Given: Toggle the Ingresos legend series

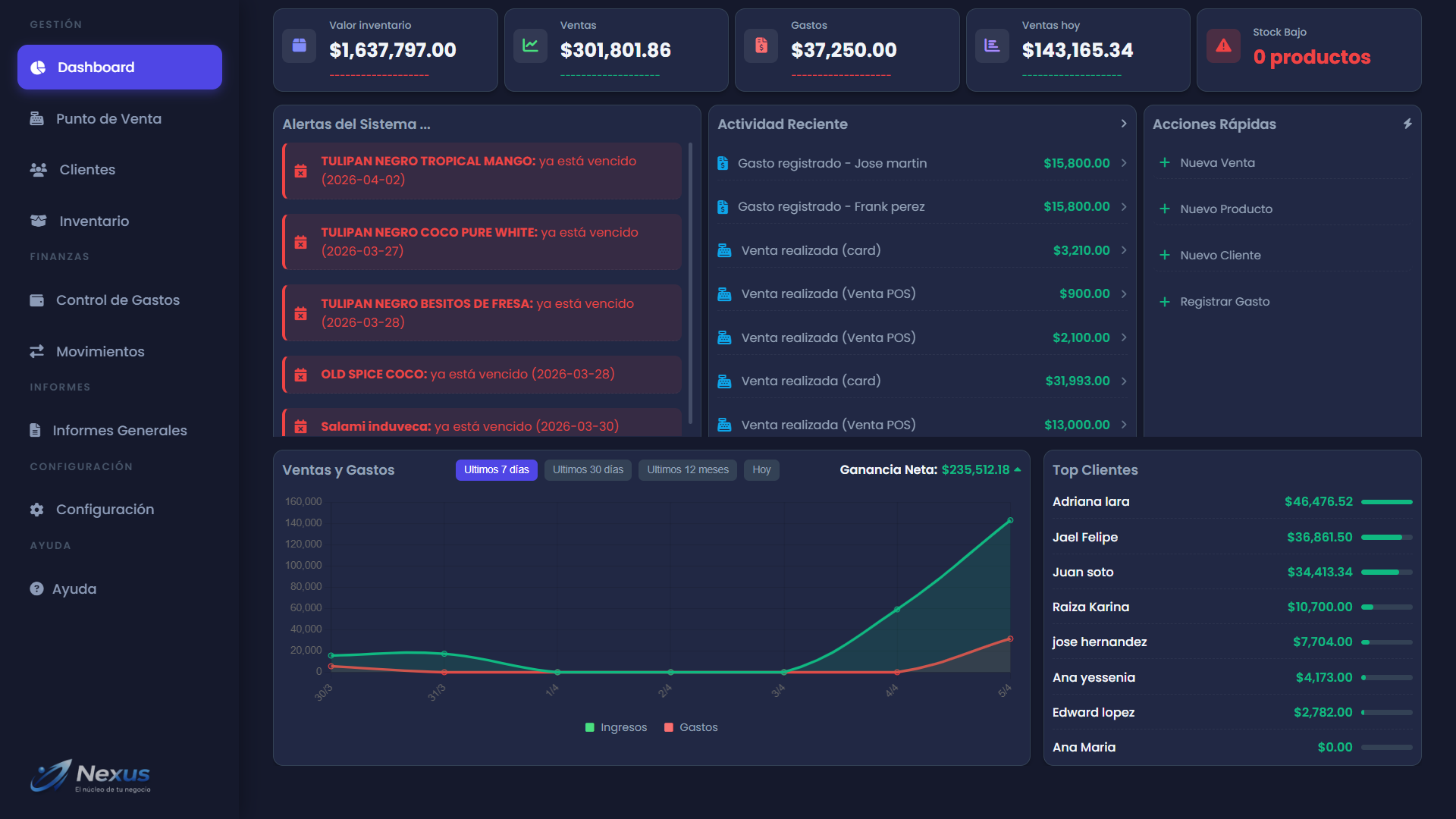Looking at the screenshot, I should pyautogui.click(x=616, y=727).
